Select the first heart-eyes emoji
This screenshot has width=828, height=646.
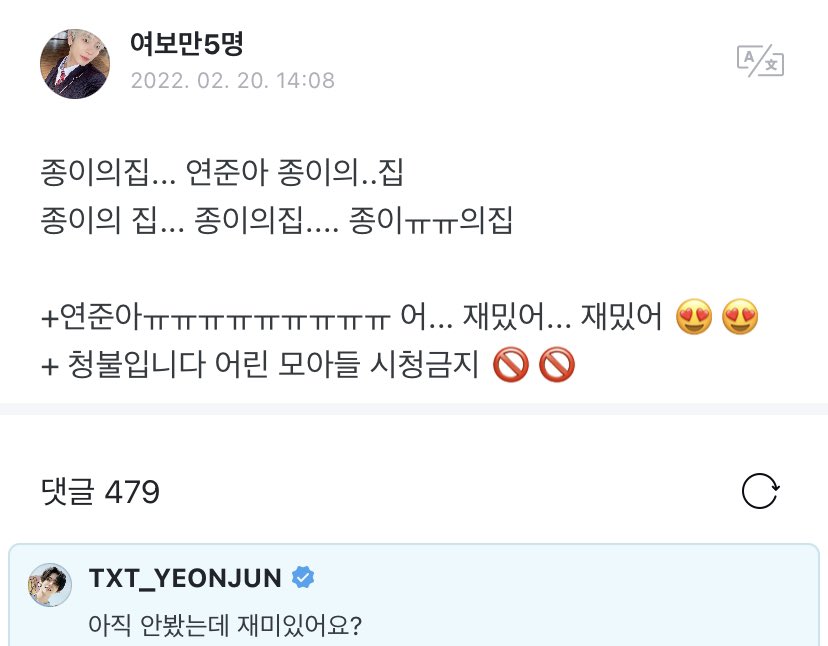[694, 317]
